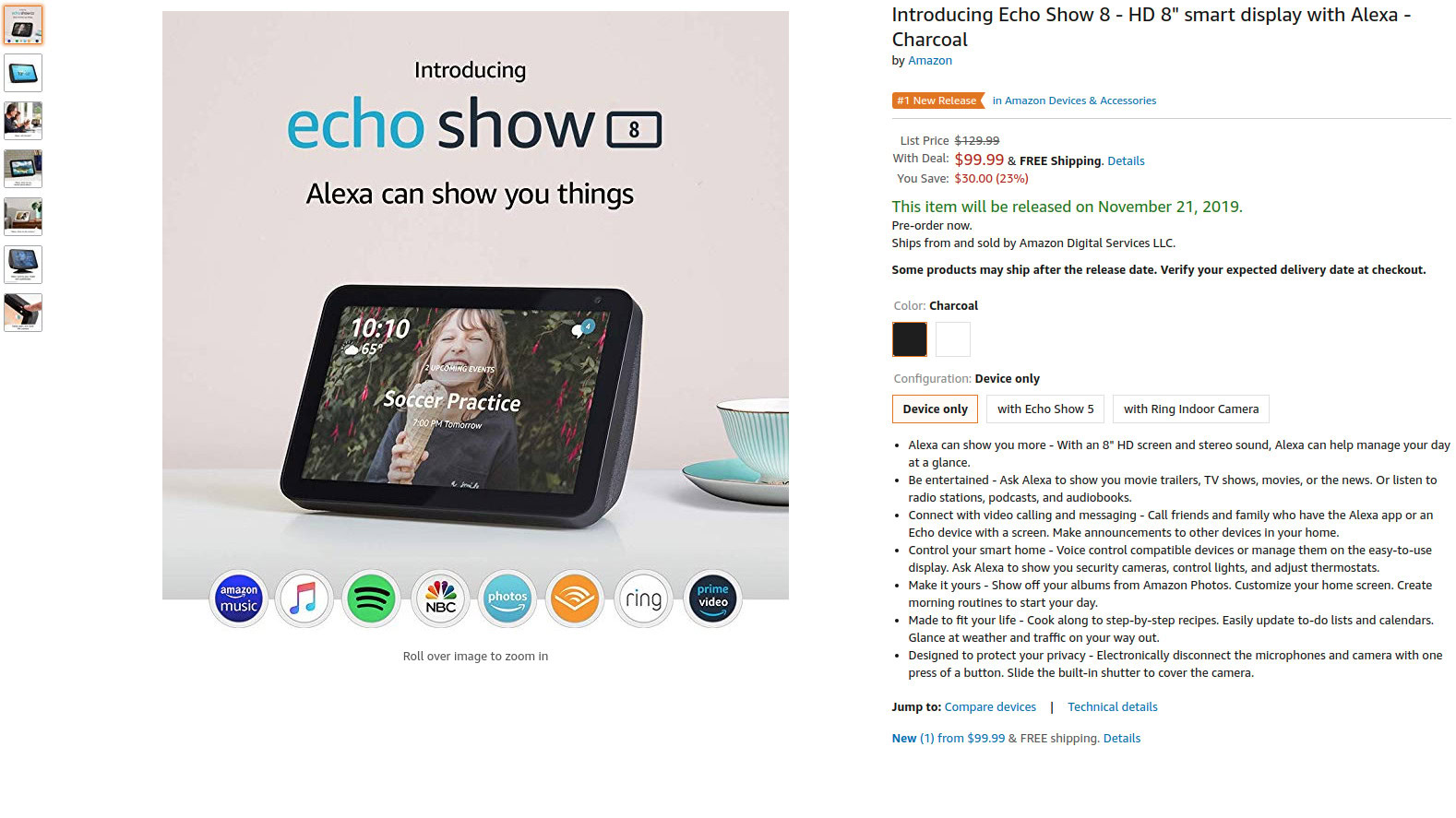Click the NBC peacock icon

click(x=441, y=599)
